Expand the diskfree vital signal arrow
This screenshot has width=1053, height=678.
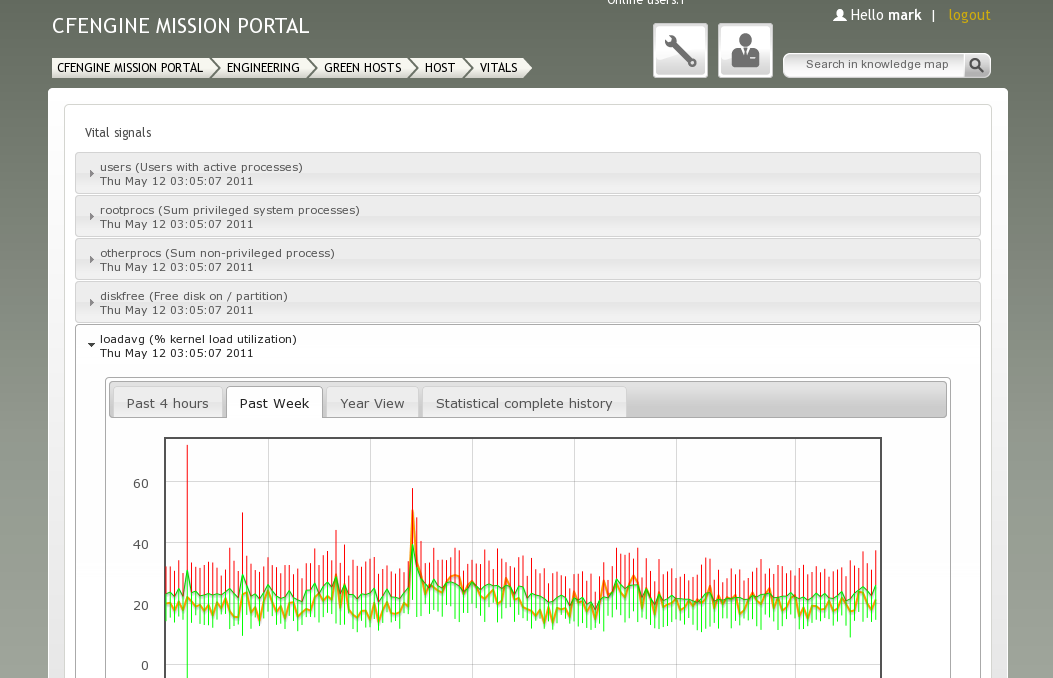pos(91,303)
